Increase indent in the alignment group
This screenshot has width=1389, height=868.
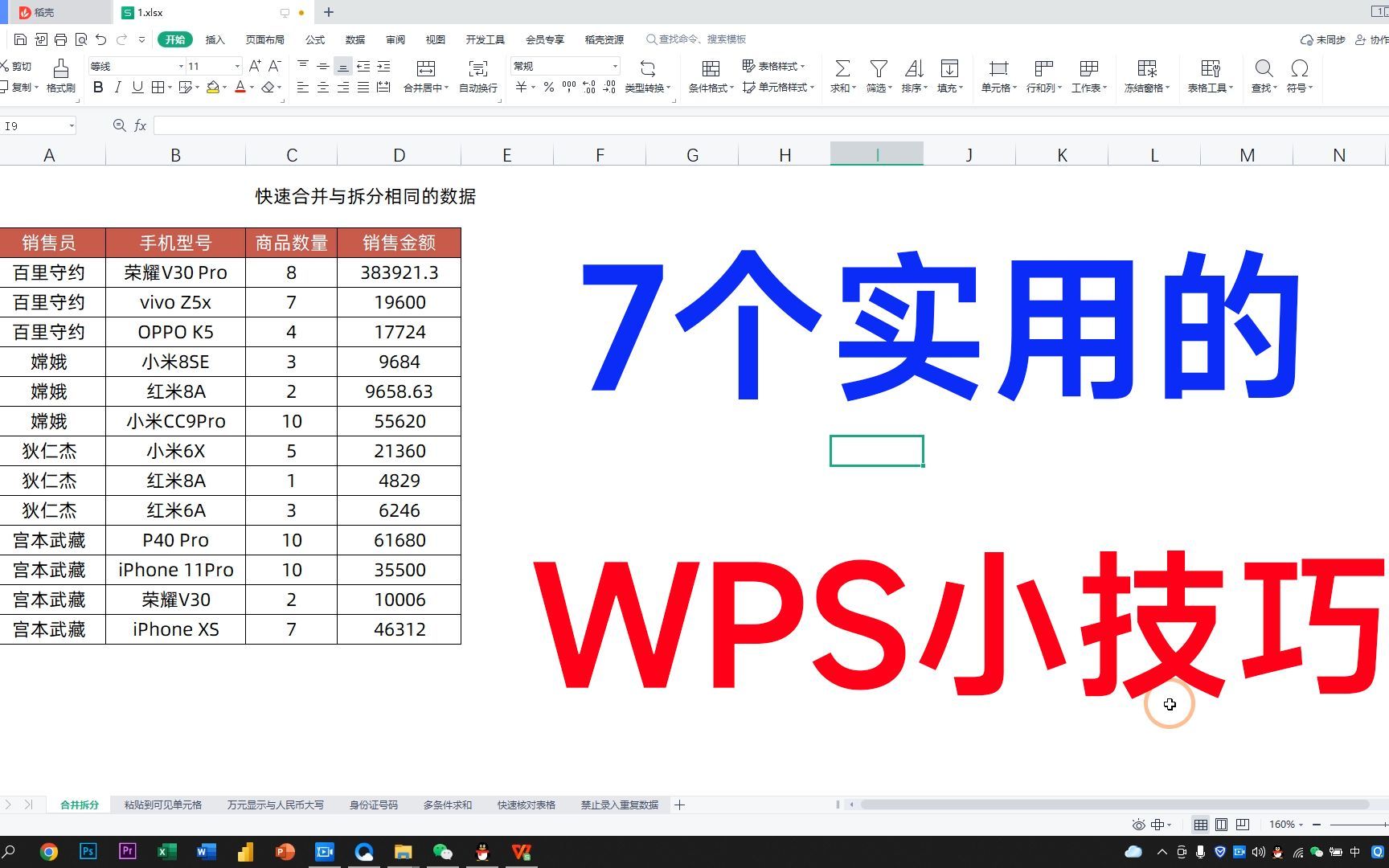coord(383,66)
